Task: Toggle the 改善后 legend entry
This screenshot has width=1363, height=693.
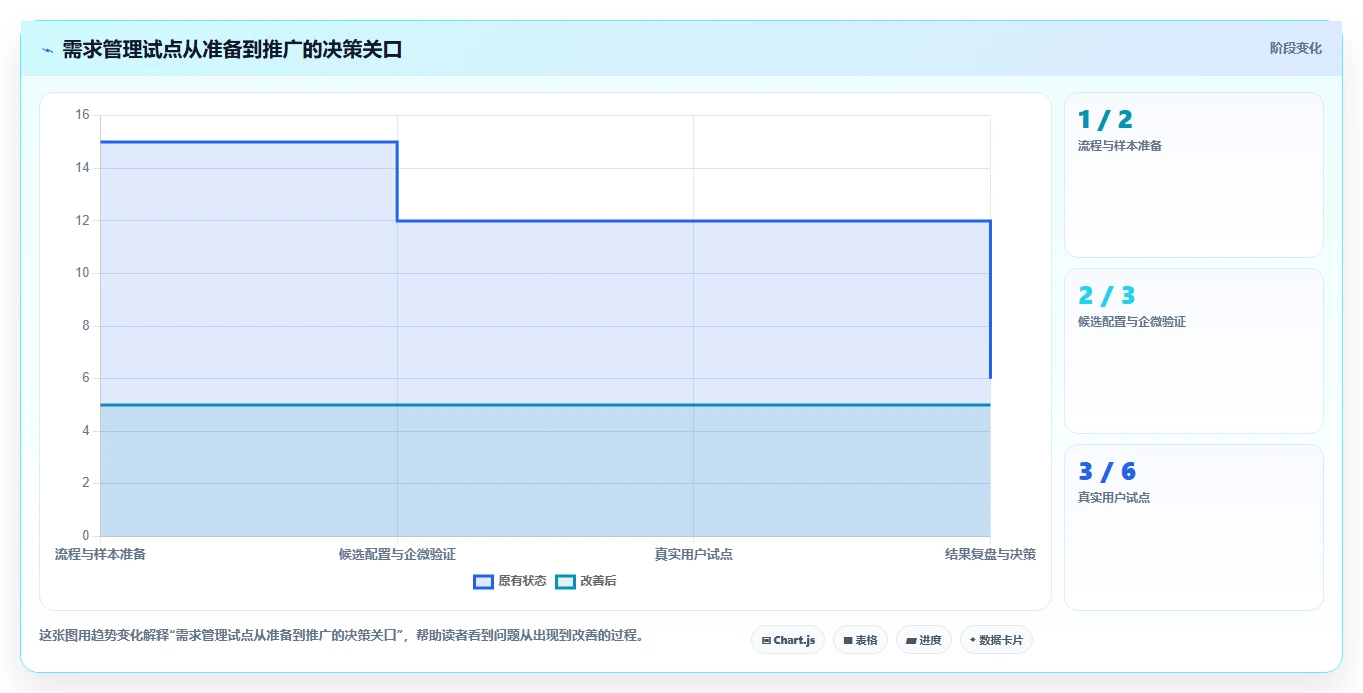Action: pos(586,581)
